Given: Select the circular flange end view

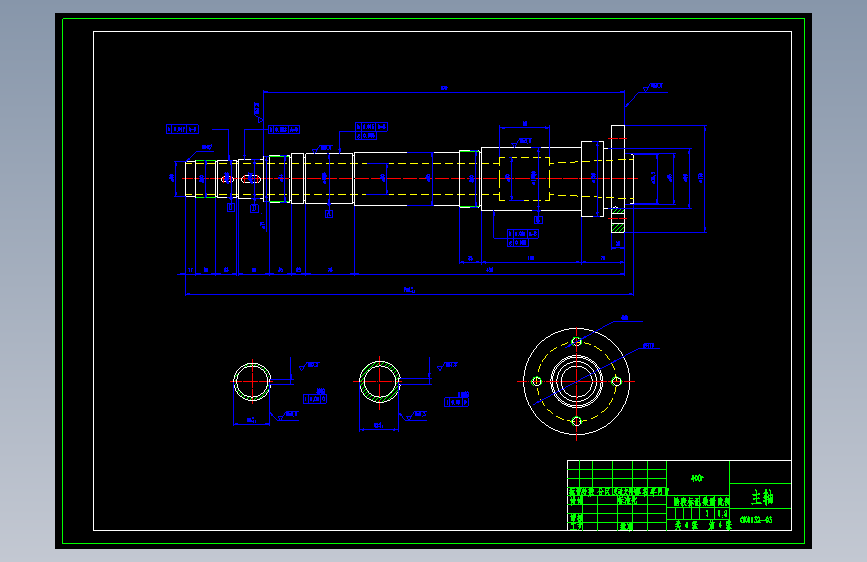Looking at the screenshot, I should tap(576, 382).
